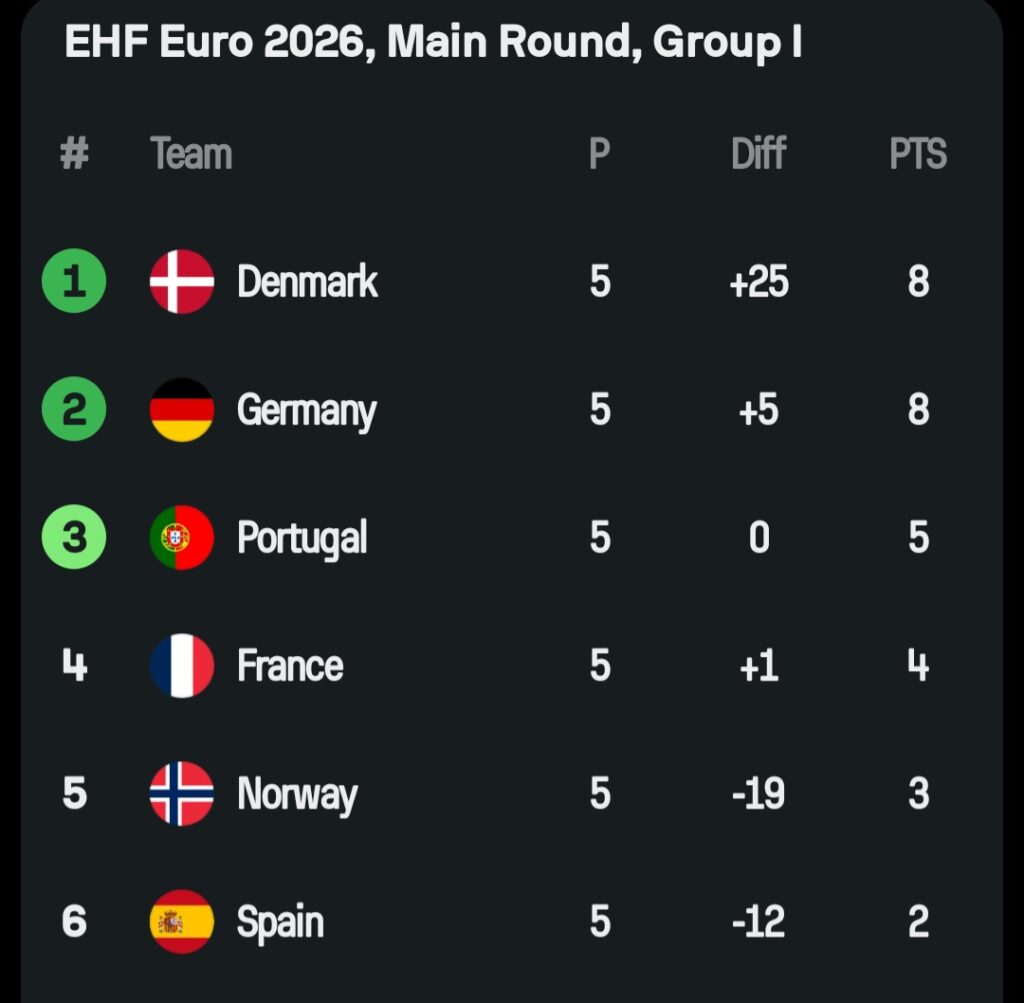Click the P games played header
Image resolution: width=1024 pixels, height=1003 pixels.
599,155
